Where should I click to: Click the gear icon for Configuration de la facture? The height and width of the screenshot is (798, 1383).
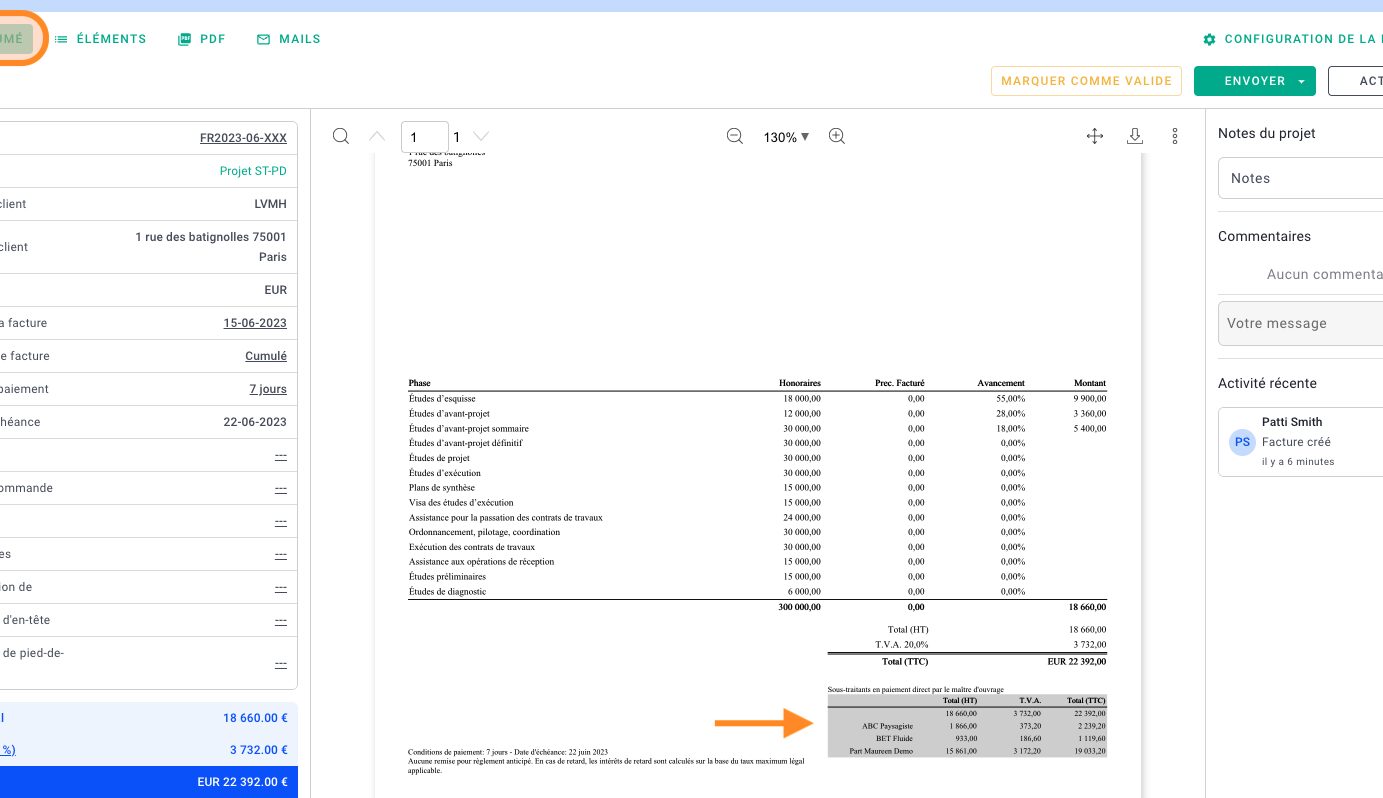1209,39
